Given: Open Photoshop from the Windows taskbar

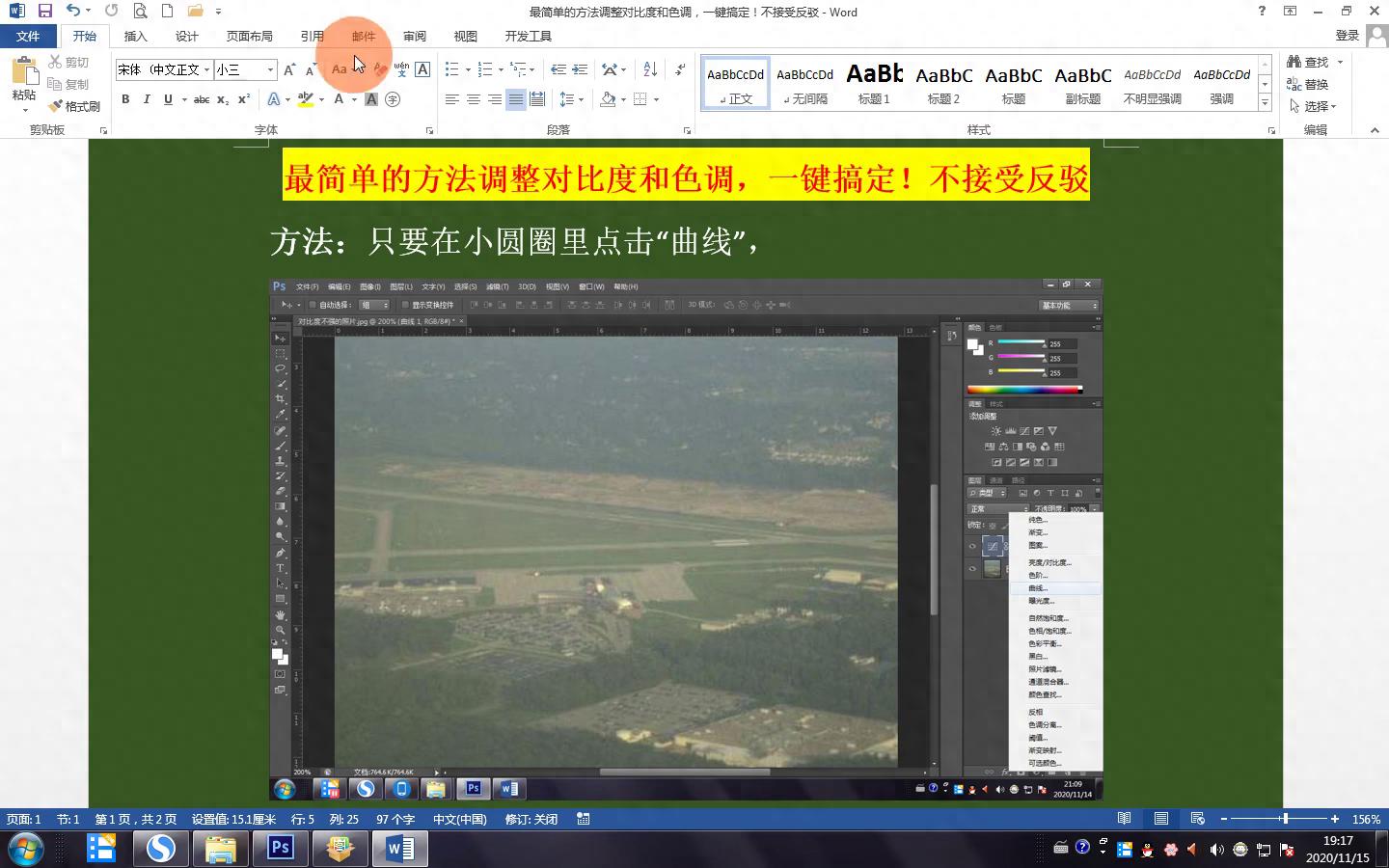Looking at the screenshot, I should (x=280, y=849).
